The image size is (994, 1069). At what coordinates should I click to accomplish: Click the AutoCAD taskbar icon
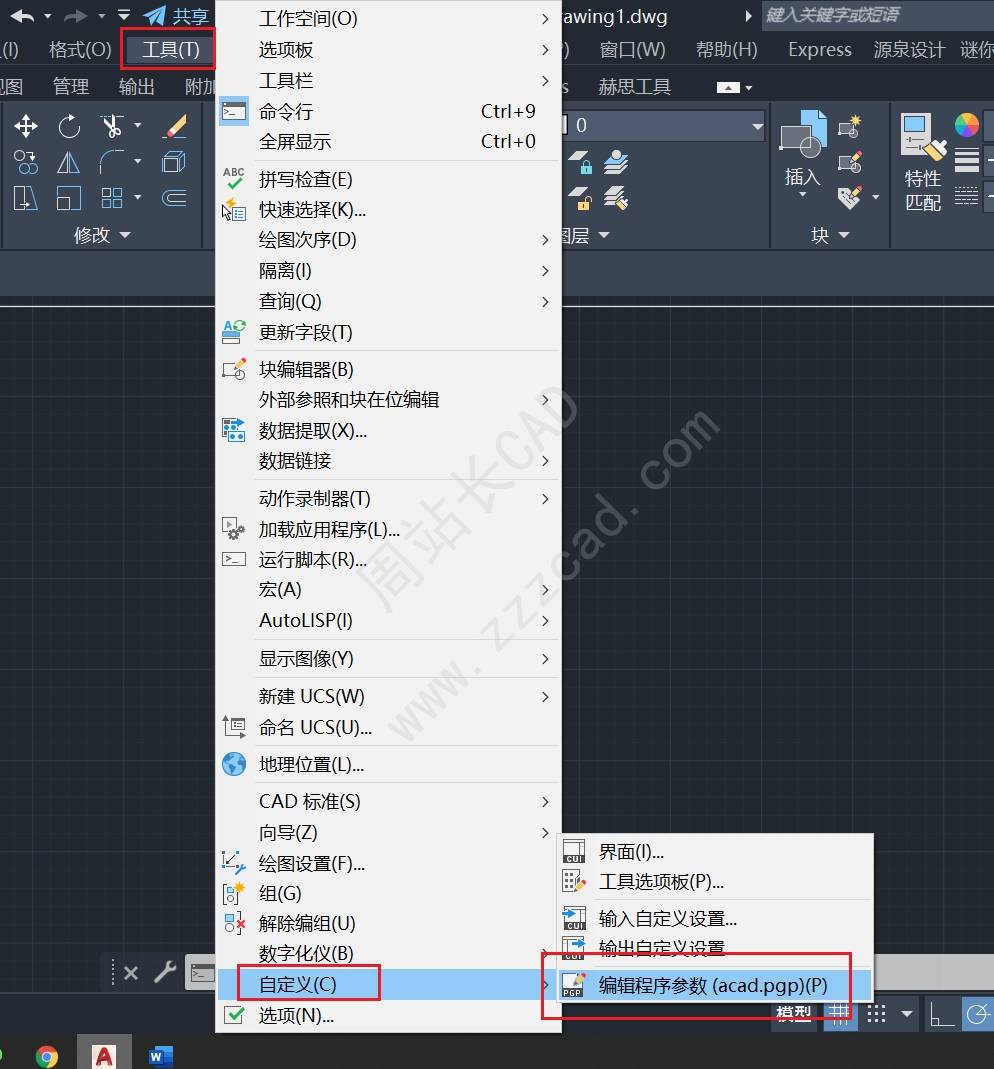click(104, 1054)
